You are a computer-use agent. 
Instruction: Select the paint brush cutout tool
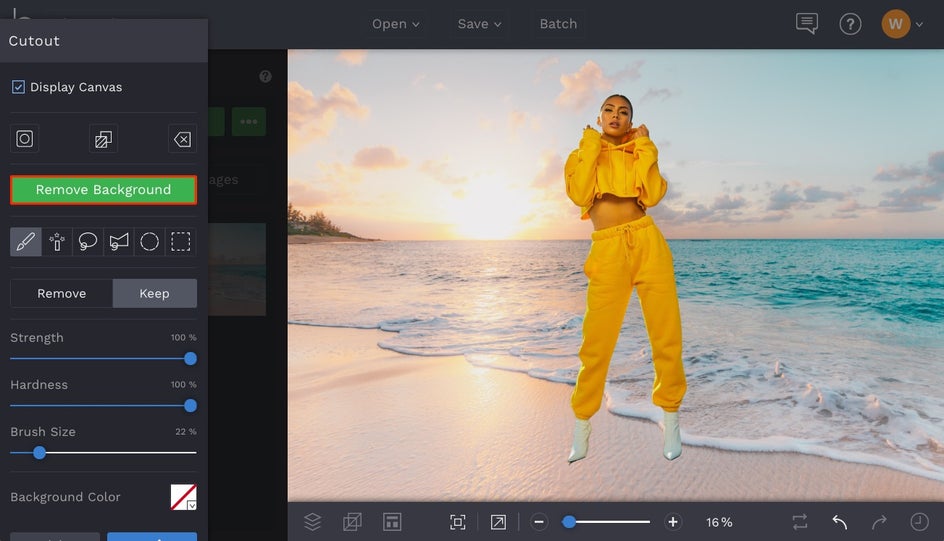(26, 242)
